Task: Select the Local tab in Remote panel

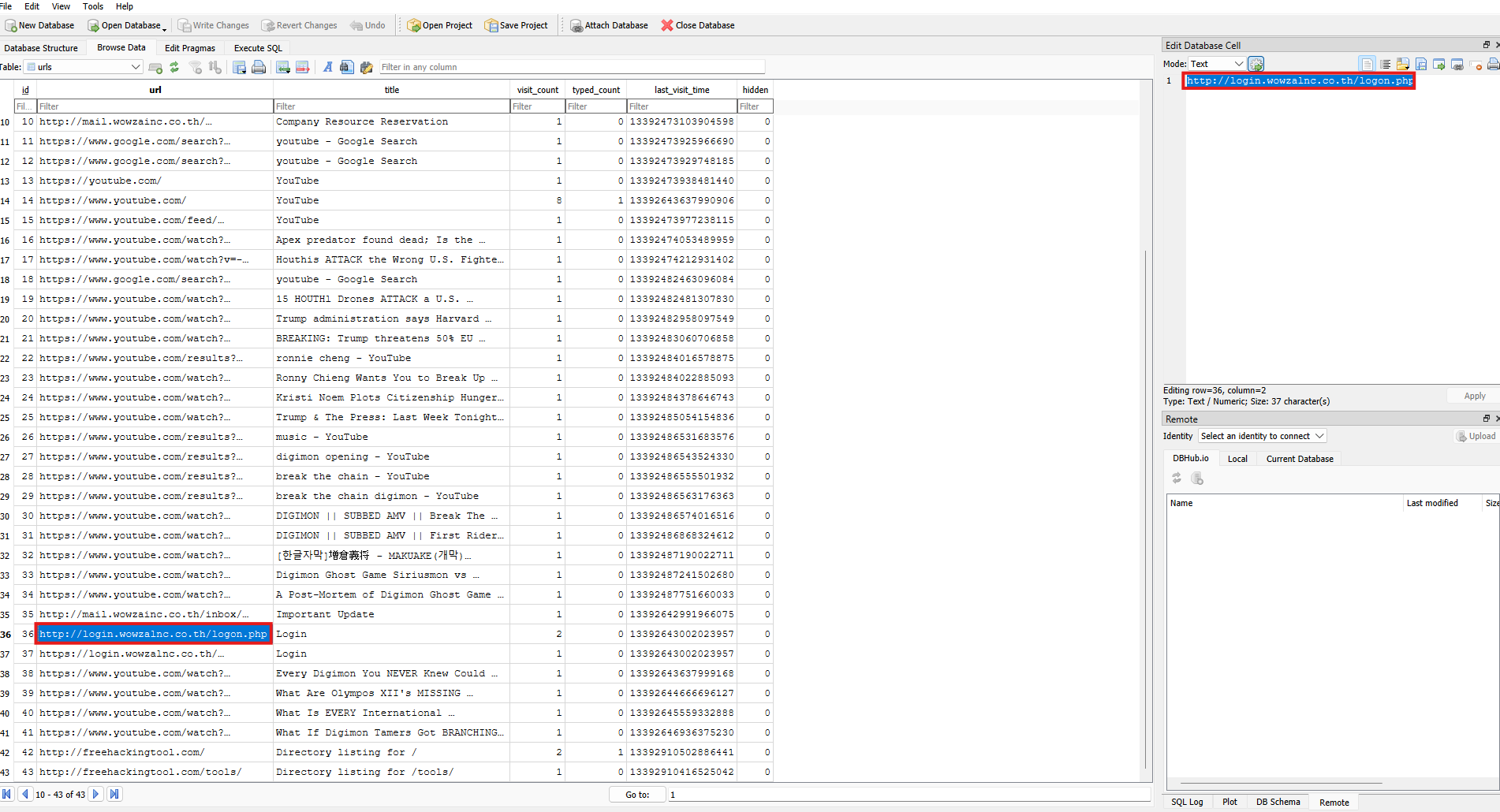Action: 1237,459
